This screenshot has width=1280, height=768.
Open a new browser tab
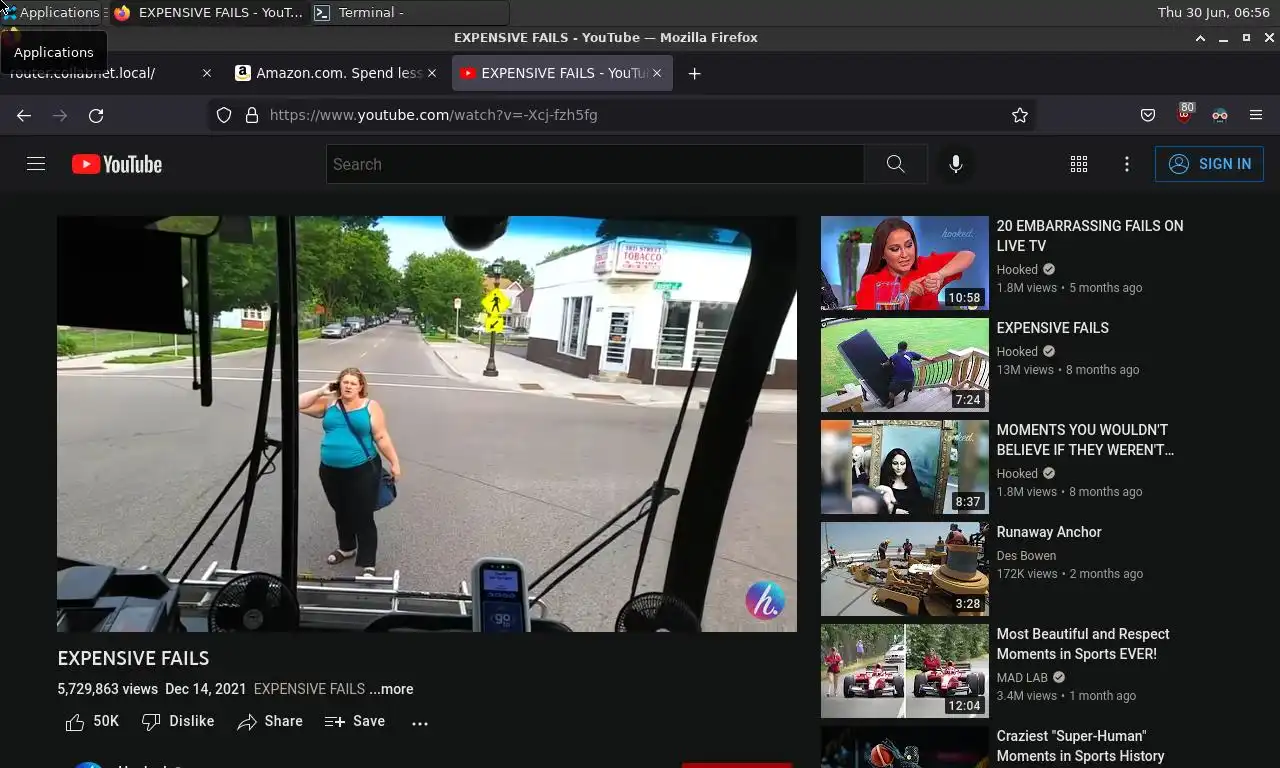pyautogui.click(x=694, y=73)
